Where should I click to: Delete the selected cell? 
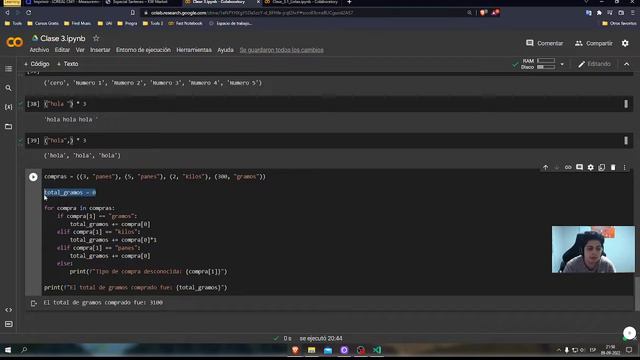click(613, 167)
